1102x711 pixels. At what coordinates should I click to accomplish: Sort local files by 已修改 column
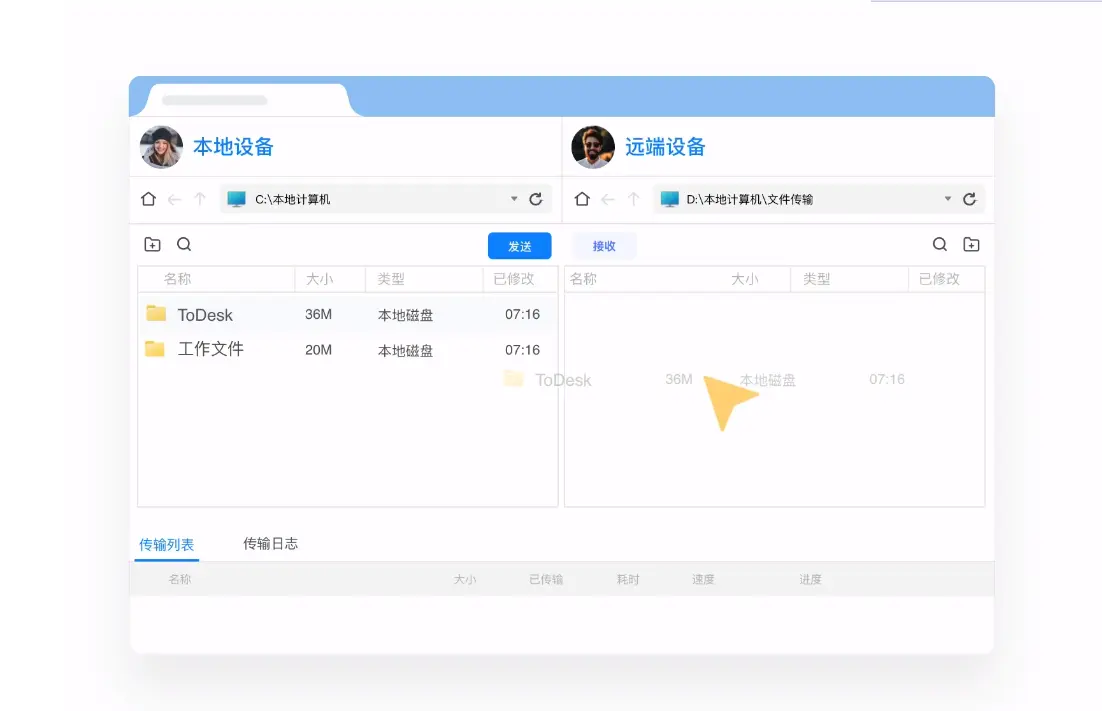coord(514,279)
